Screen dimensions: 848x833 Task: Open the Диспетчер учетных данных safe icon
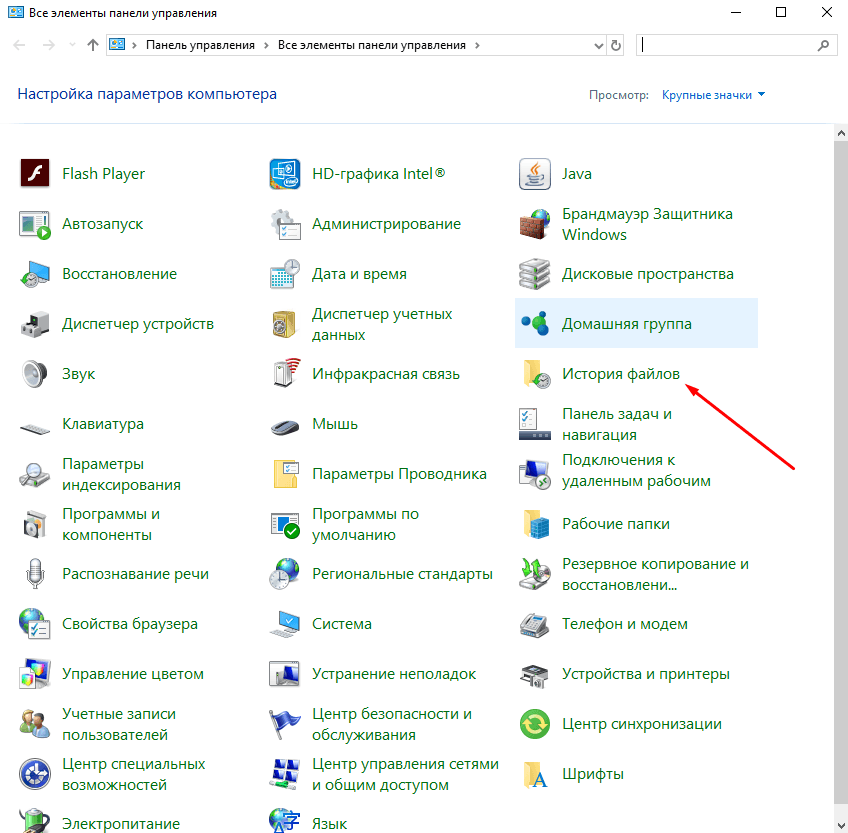pos(284,324)
